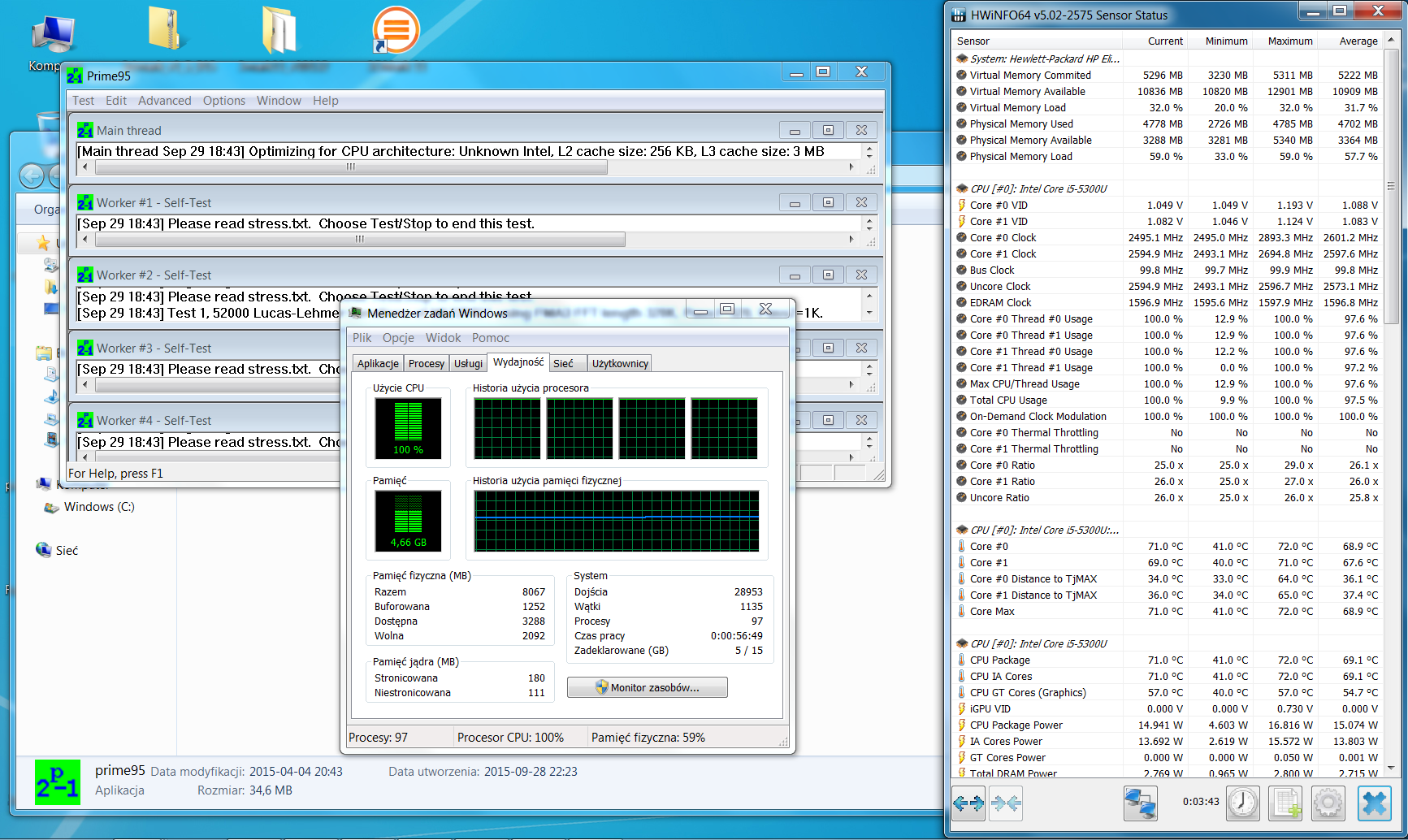Select Sieć in Explorer navigation pane

67,551
